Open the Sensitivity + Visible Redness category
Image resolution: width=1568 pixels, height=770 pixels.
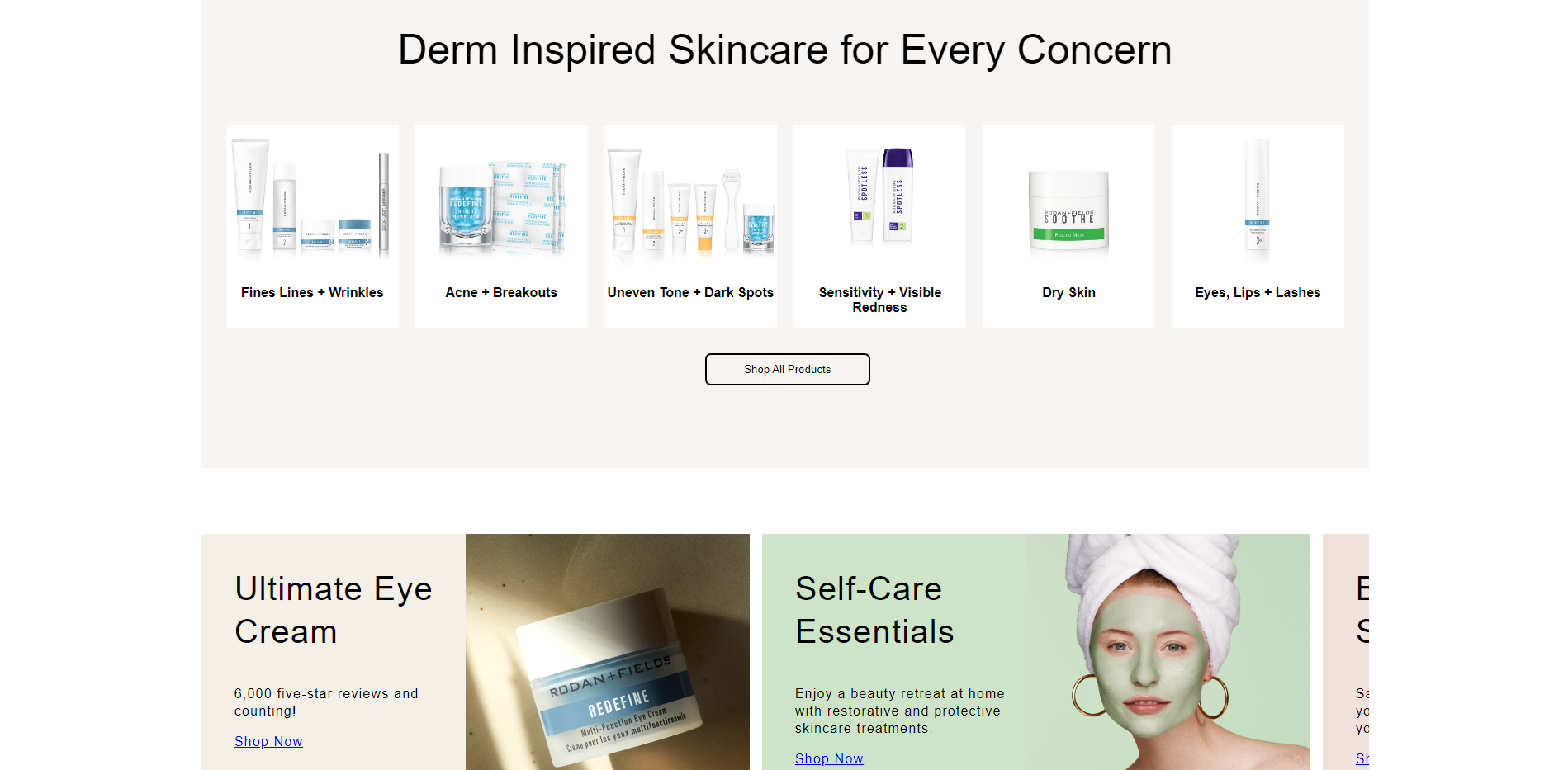click(879, 300)
